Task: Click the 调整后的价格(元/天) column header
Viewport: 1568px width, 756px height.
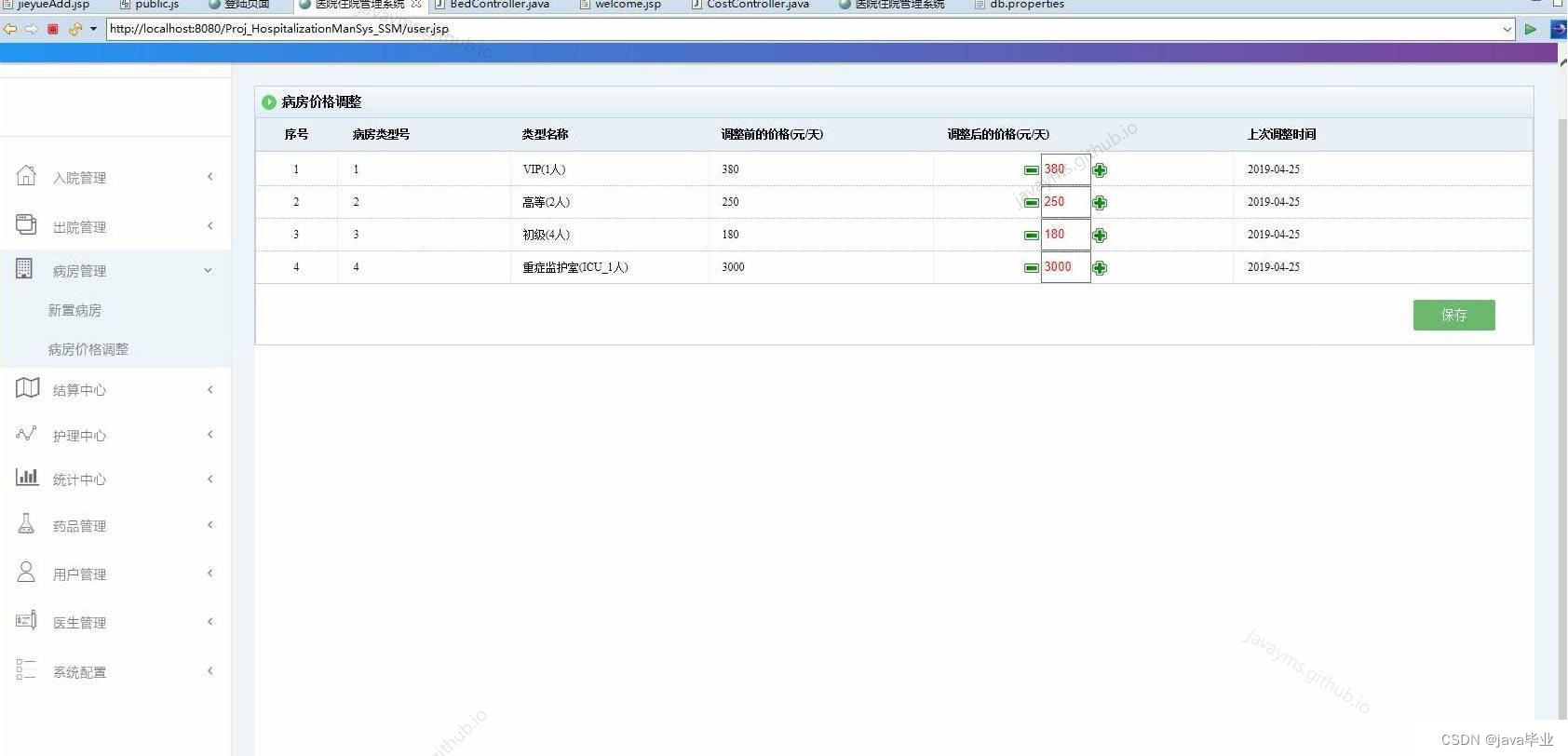Action: 998,134
